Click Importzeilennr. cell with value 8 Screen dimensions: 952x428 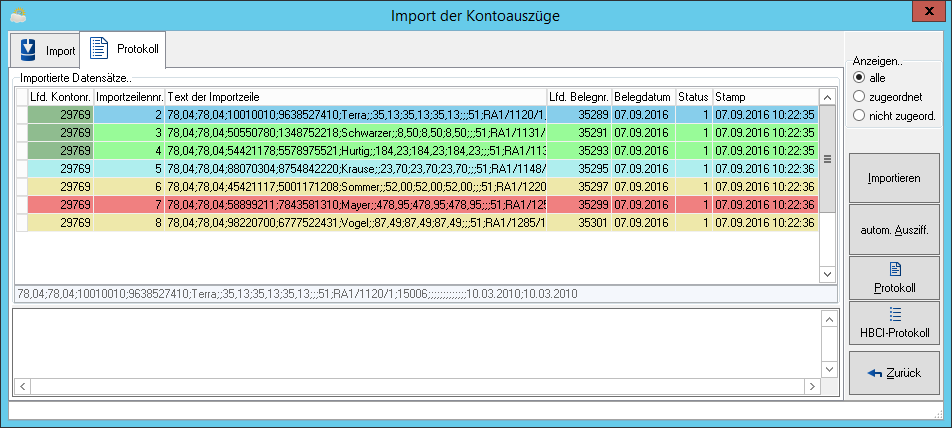129,223
